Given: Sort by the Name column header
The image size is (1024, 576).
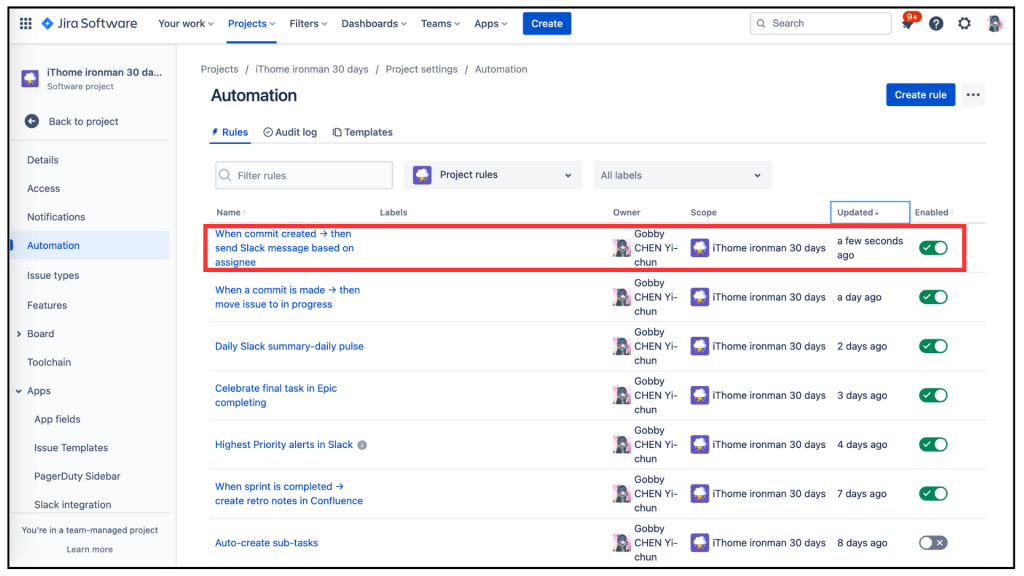Looking at the screenshot, I should coord(231,212).
